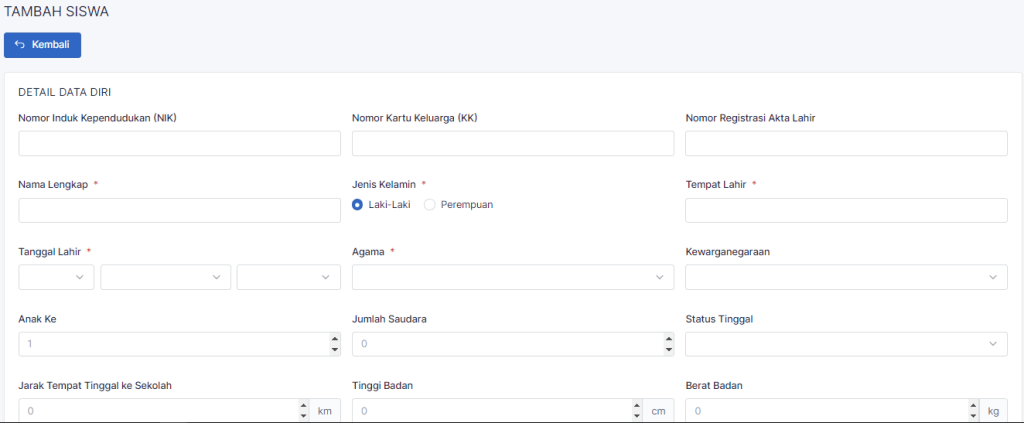Screen dimensions: 1024x423
Task: Open the last Tanggal Lahir year dropdown
Action: tap(288, 277)
